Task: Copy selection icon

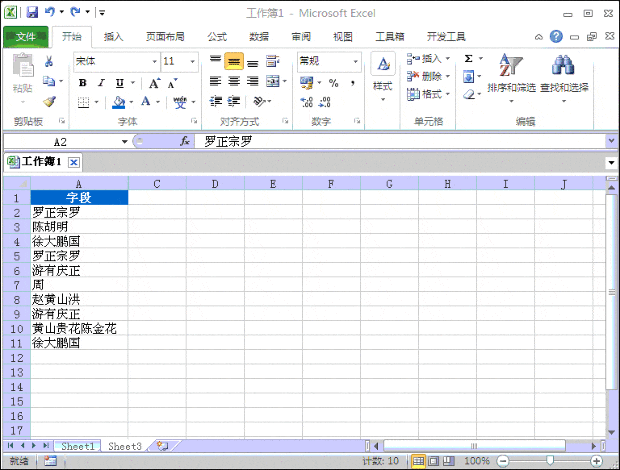Action: click(x=49, y=81)
